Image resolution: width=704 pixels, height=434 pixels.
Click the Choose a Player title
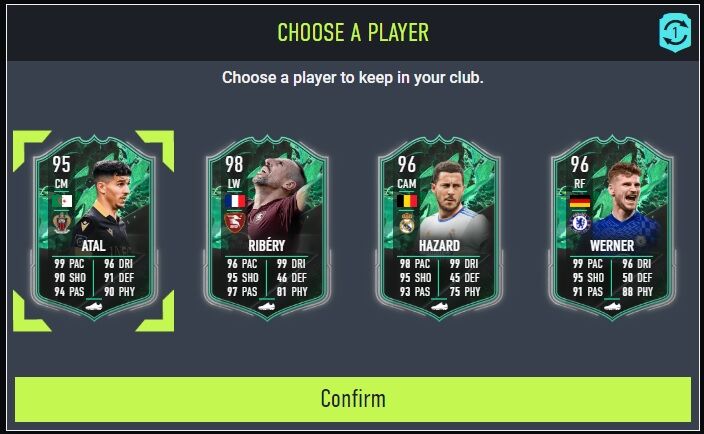pyautogui.click(x=353, y=32)
